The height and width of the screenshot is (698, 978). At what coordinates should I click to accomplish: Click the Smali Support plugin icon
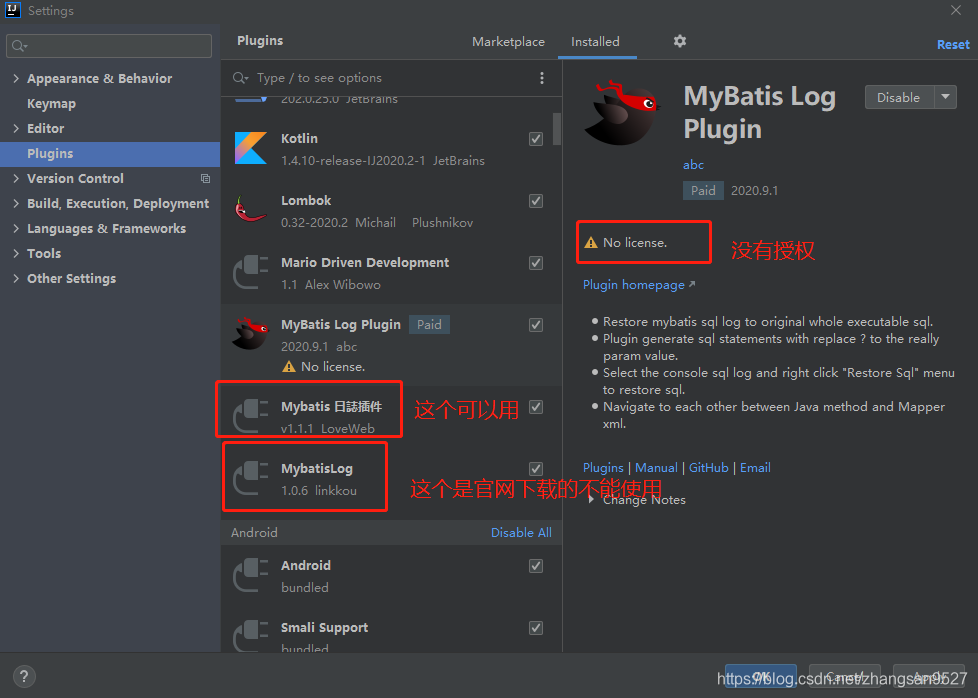coord(250,637)
